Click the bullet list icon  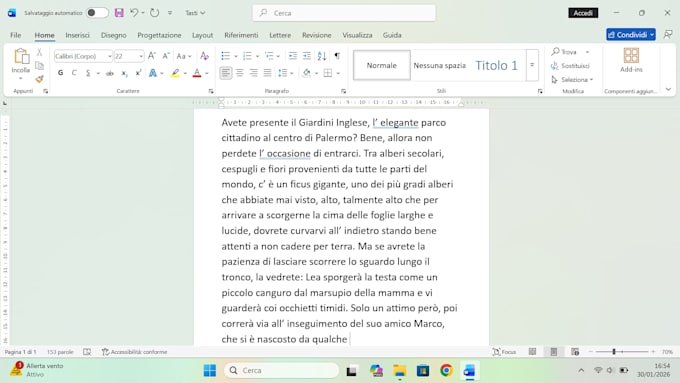(225, 56)
